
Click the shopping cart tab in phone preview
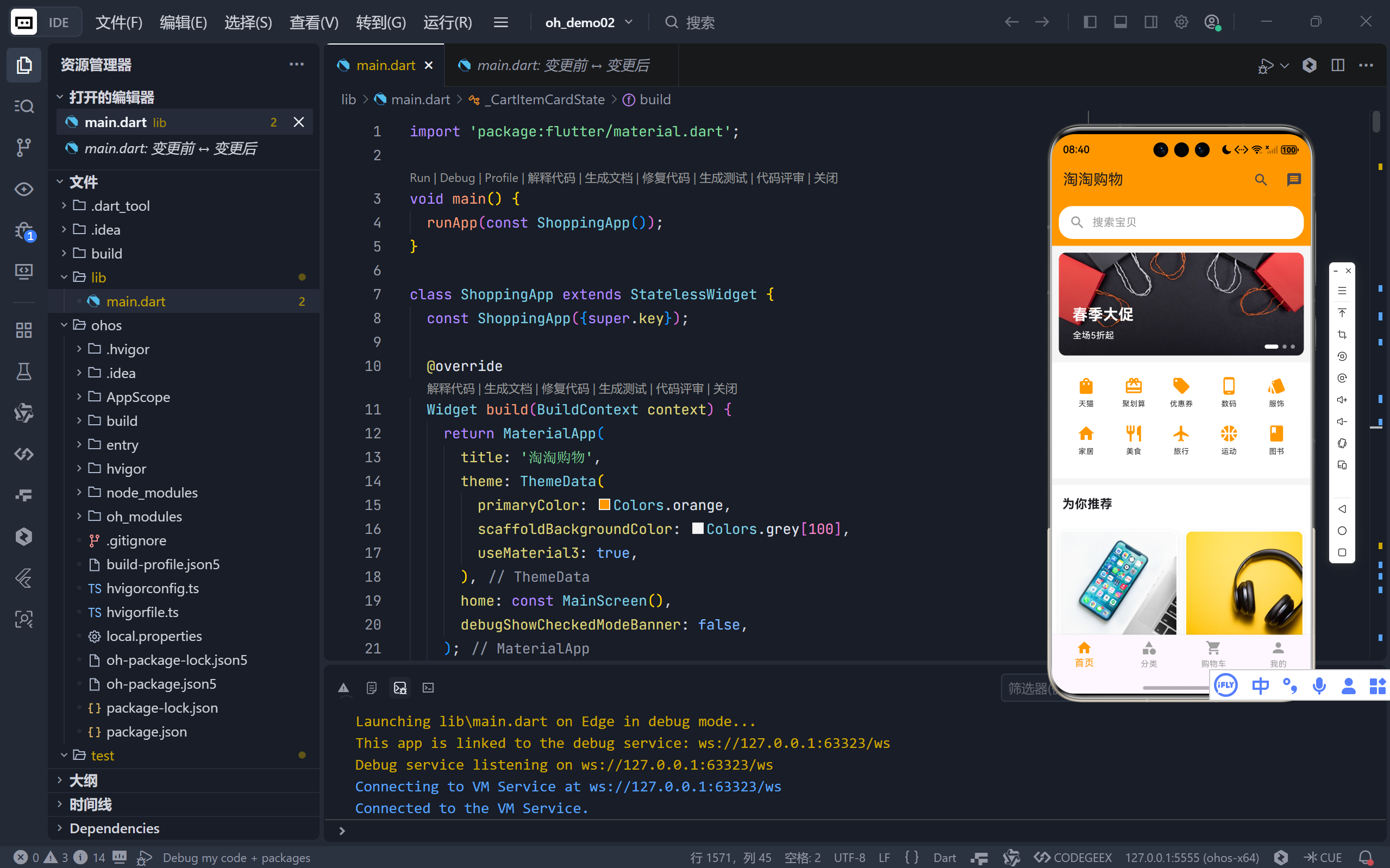[1213, 653]
